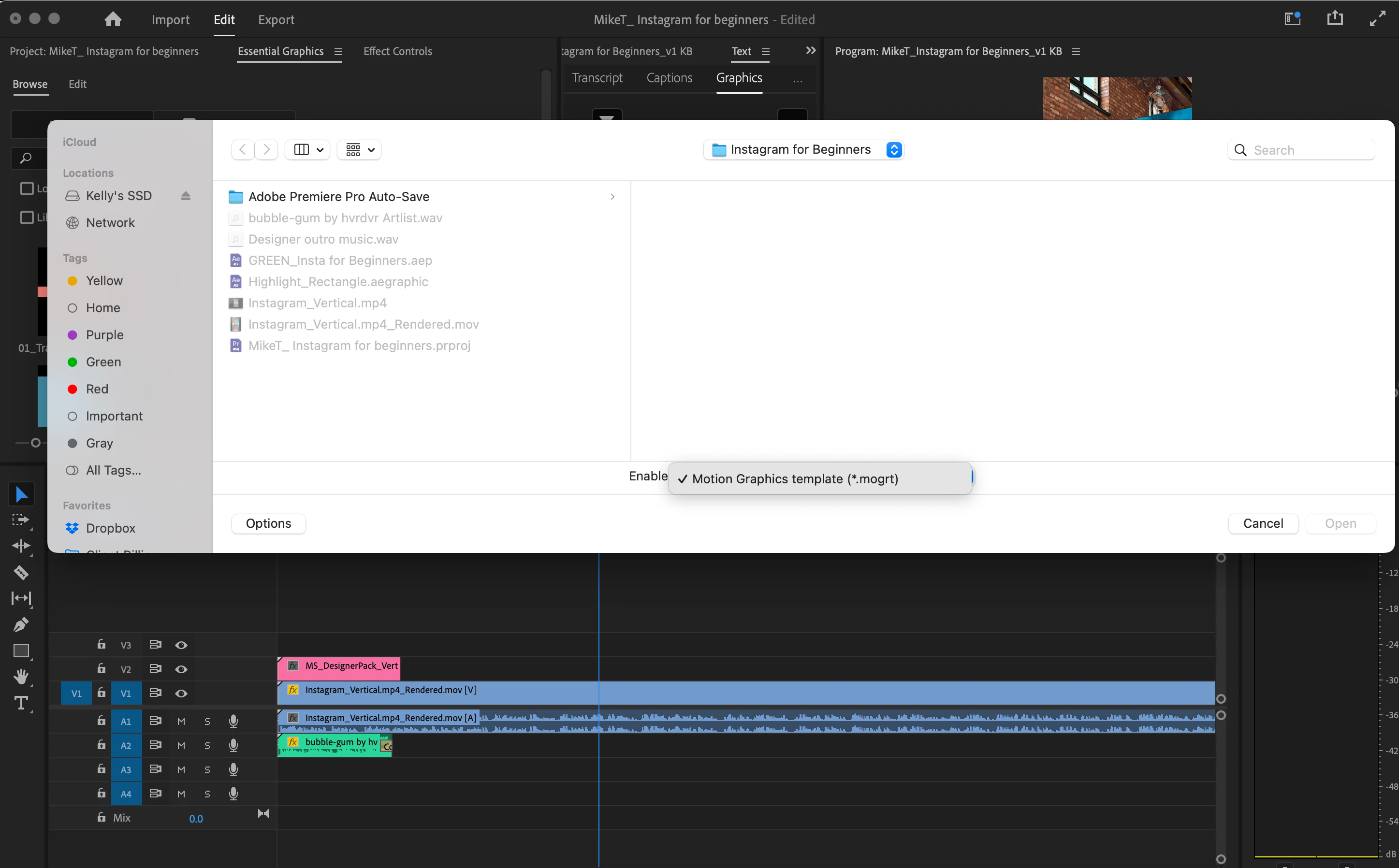Click the Home icon in header
1399x868 pixels.
tap(113, 19)
